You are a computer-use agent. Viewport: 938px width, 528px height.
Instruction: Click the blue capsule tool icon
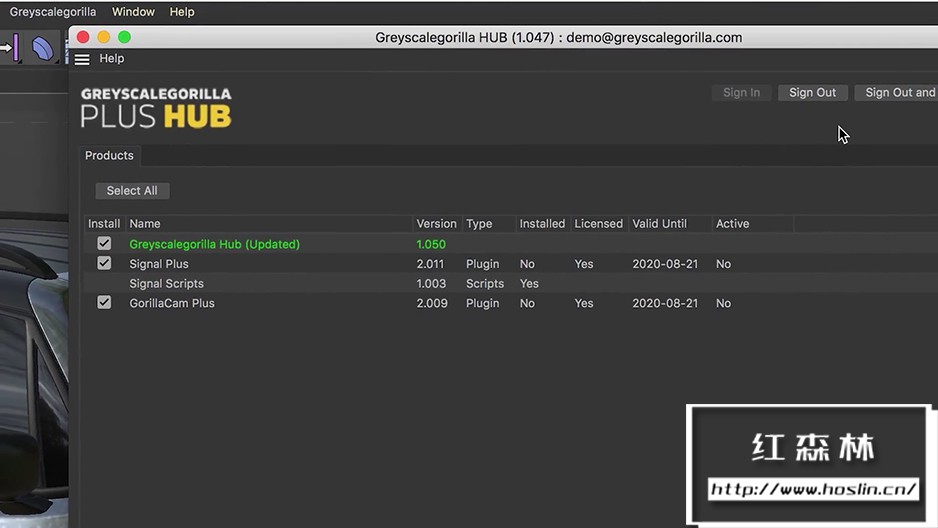click(x=42, y=48)
